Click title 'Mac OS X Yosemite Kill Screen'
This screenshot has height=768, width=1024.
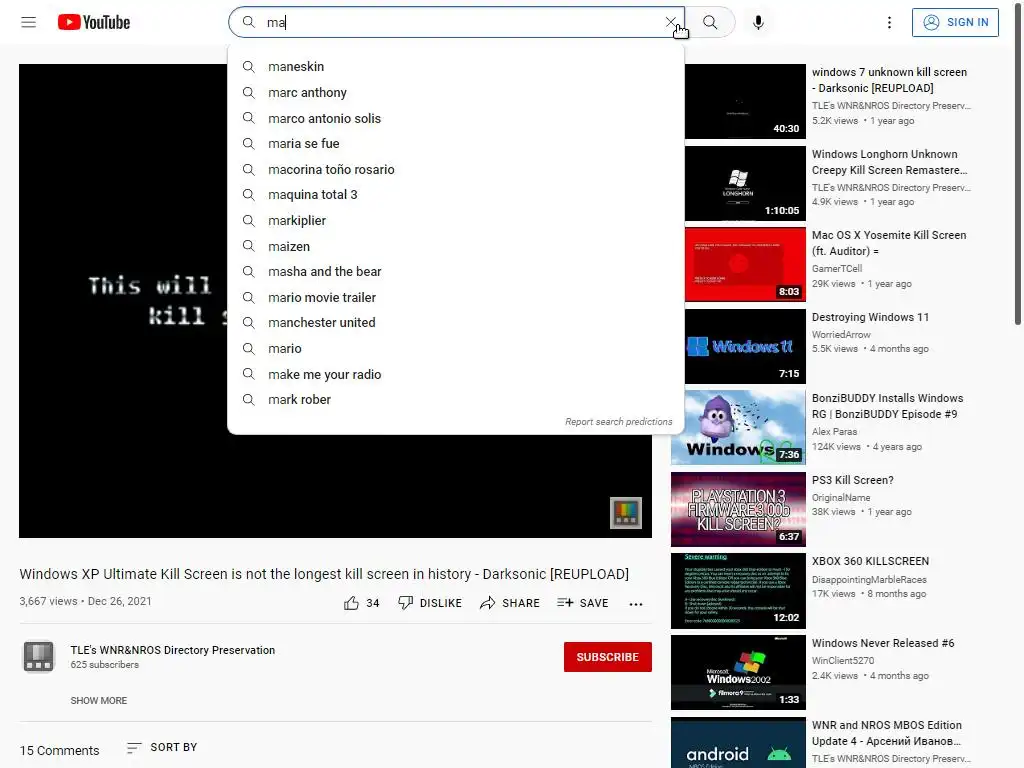[x=889, y=243]
